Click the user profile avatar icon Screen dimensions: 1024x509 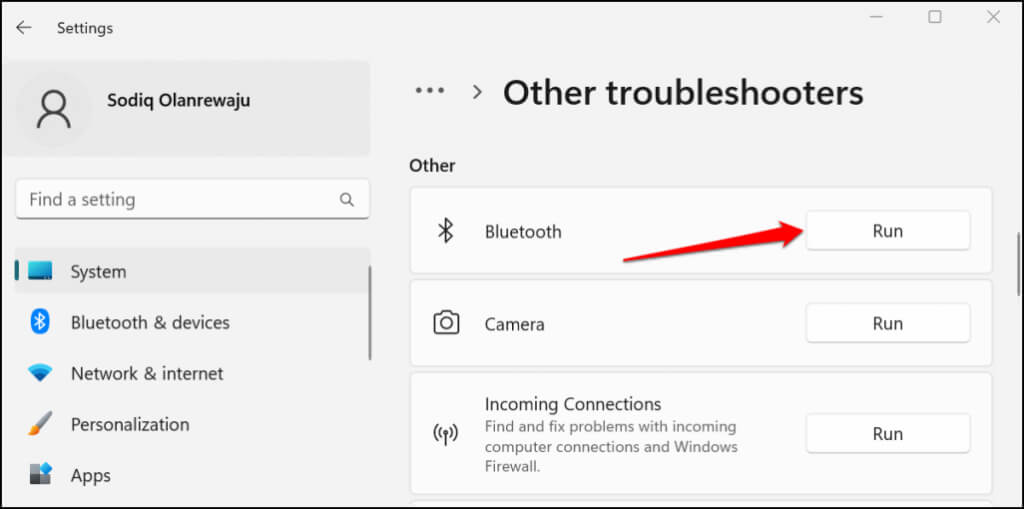tap(52, 109)
